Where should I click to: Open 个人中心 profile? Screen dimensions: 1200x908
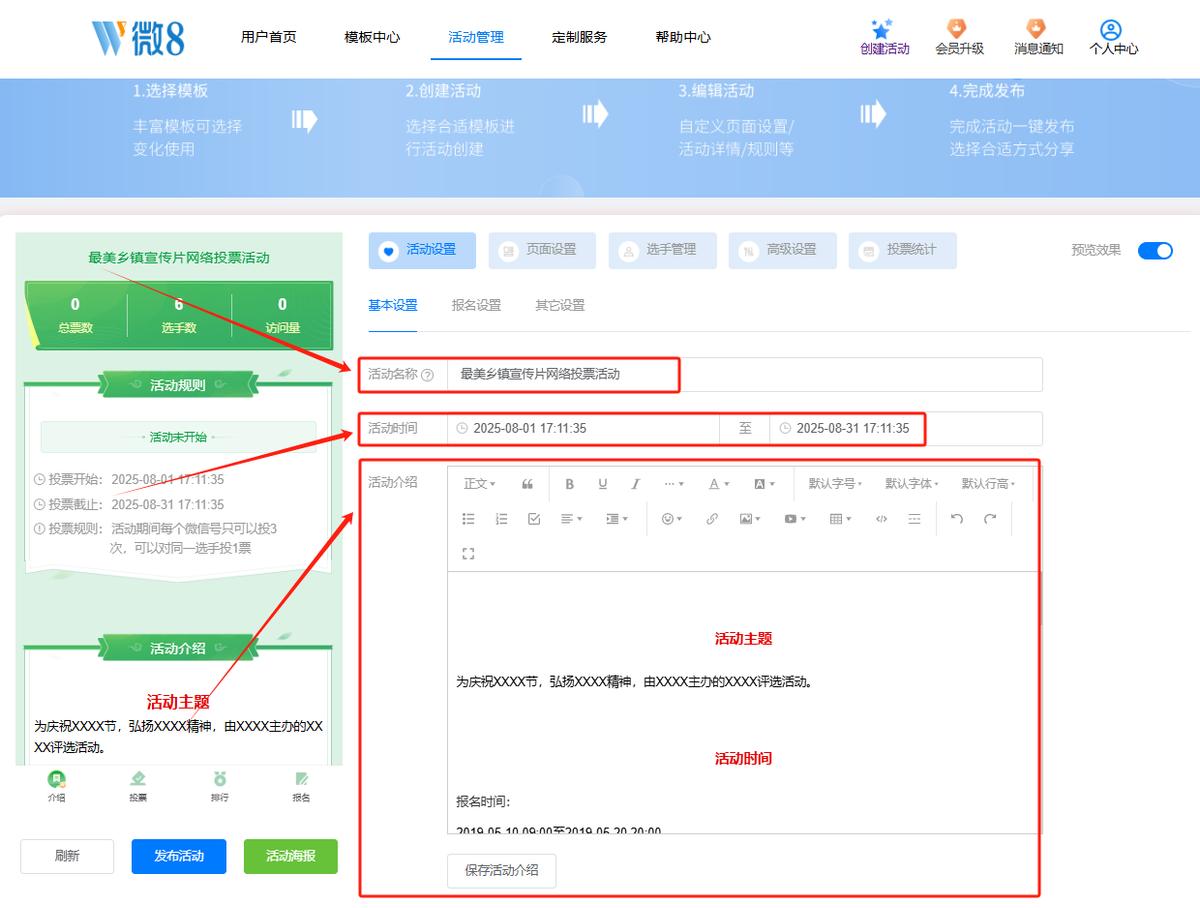(1113, 37)
